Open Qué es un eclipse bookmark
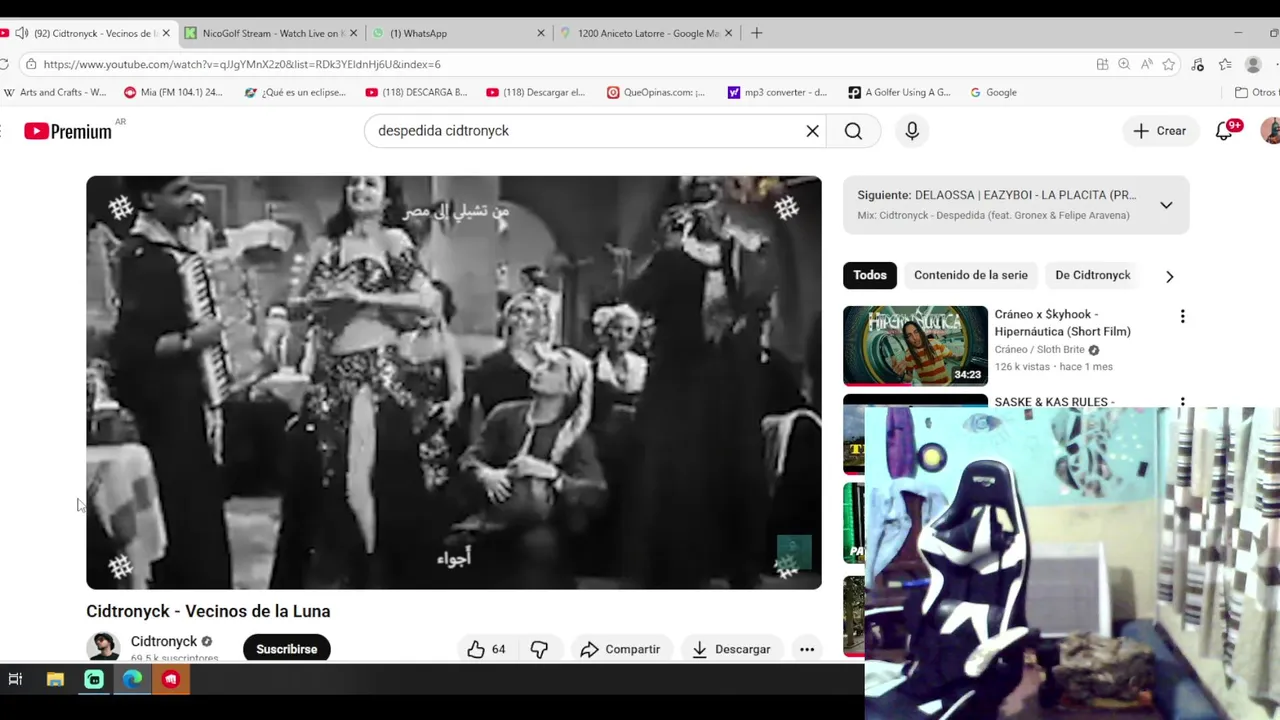 point(295,92)
